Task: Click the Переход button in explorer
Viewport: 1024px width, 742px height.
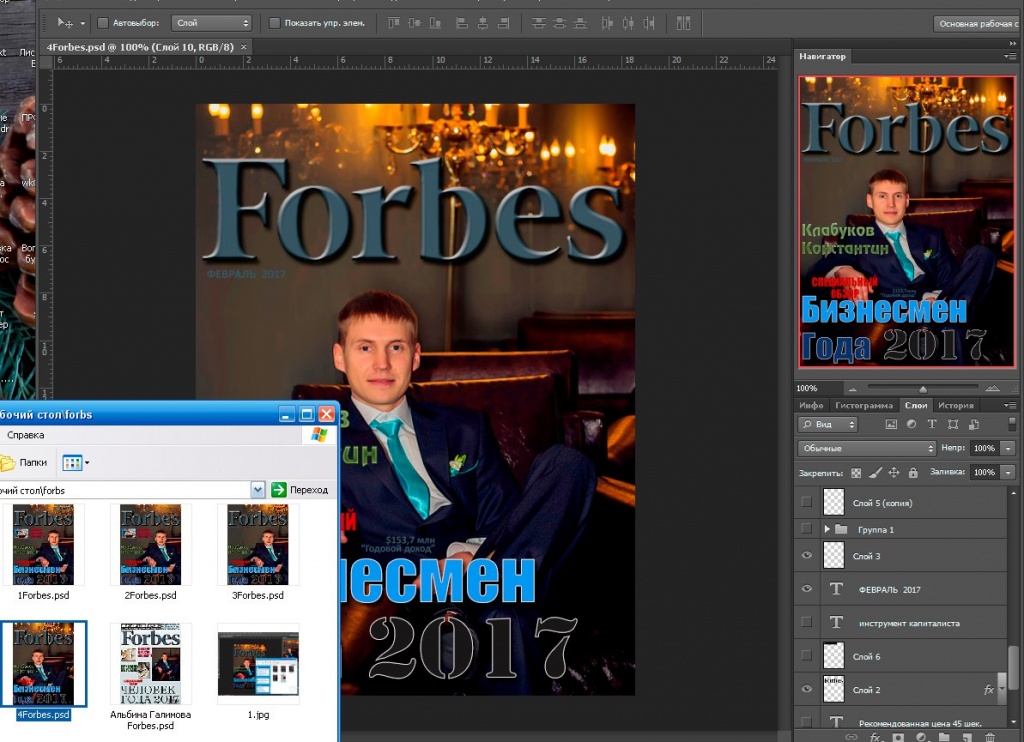Action: click(300, 489)
